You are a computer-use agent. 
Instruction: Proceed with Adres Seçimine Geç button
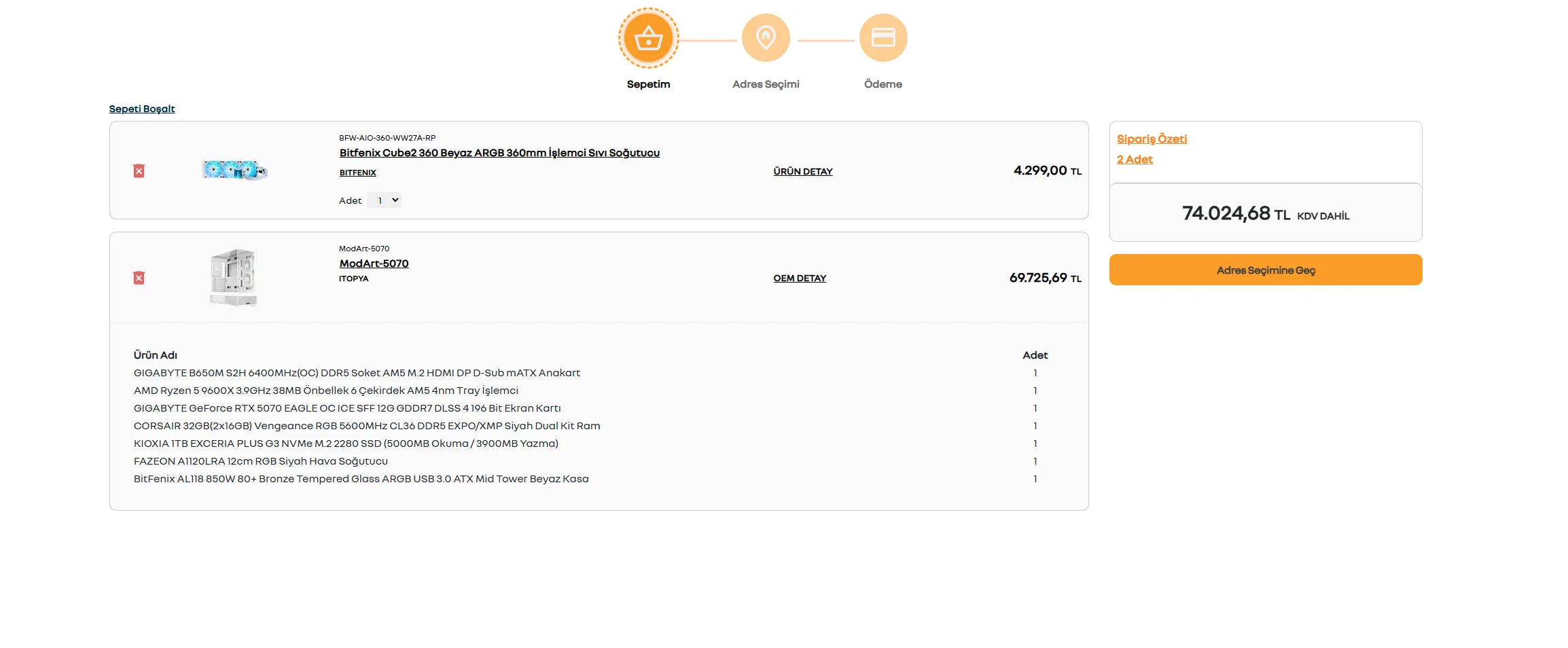pyautogui.click(x=1266, y=270)
